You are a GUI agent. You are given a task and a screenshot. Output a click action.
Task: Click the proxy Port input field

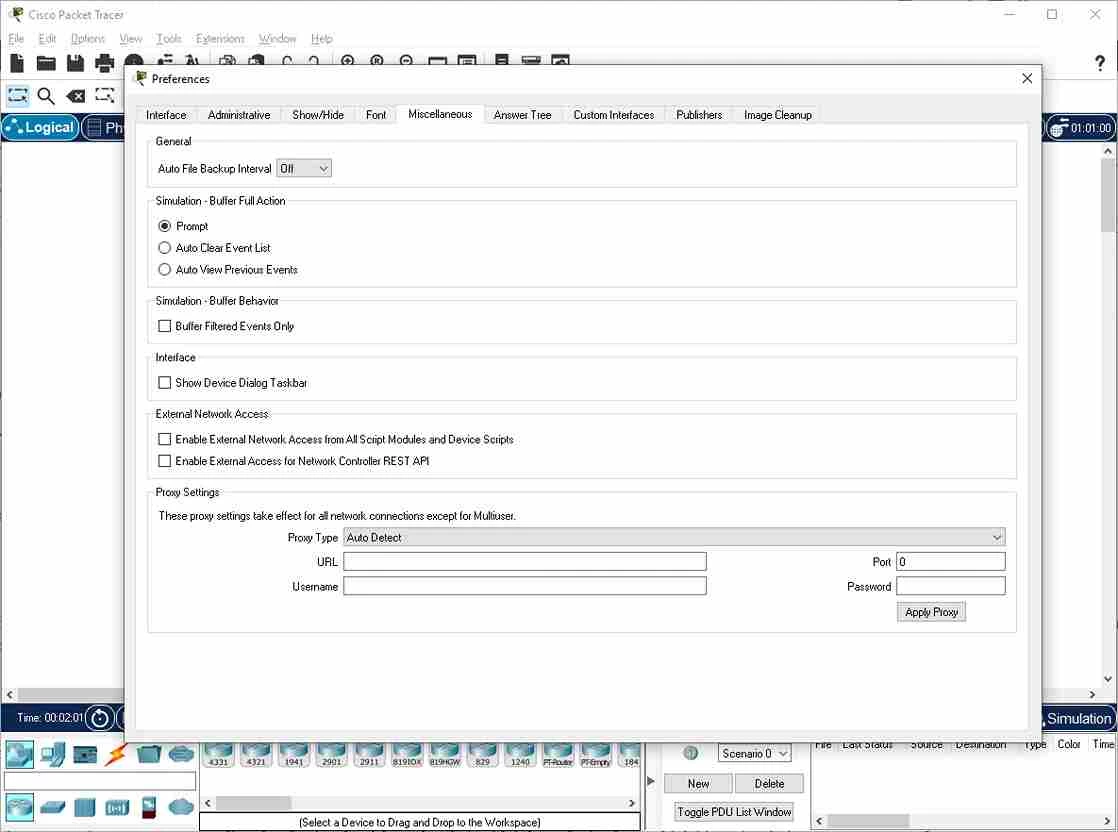951,562
